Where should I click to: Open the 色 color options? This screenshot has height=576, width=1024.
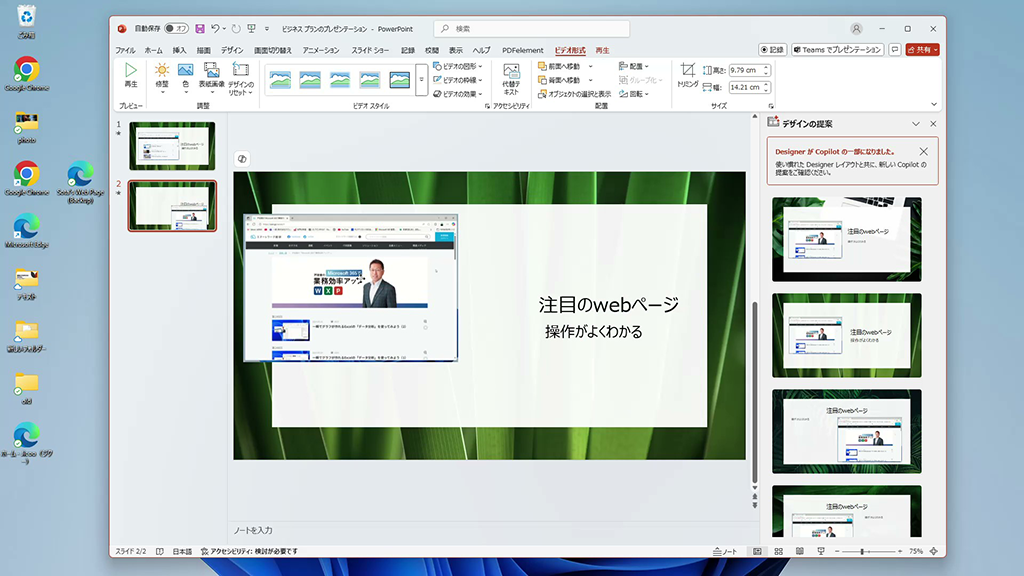pos(185,78)
